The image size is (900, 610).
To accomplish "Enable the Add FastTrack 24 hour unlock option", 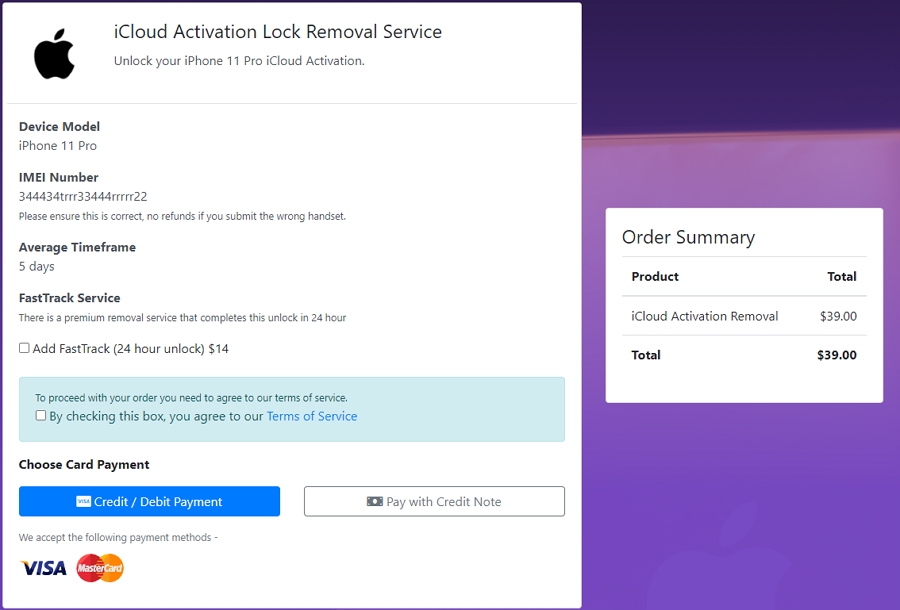I will 24,347.
